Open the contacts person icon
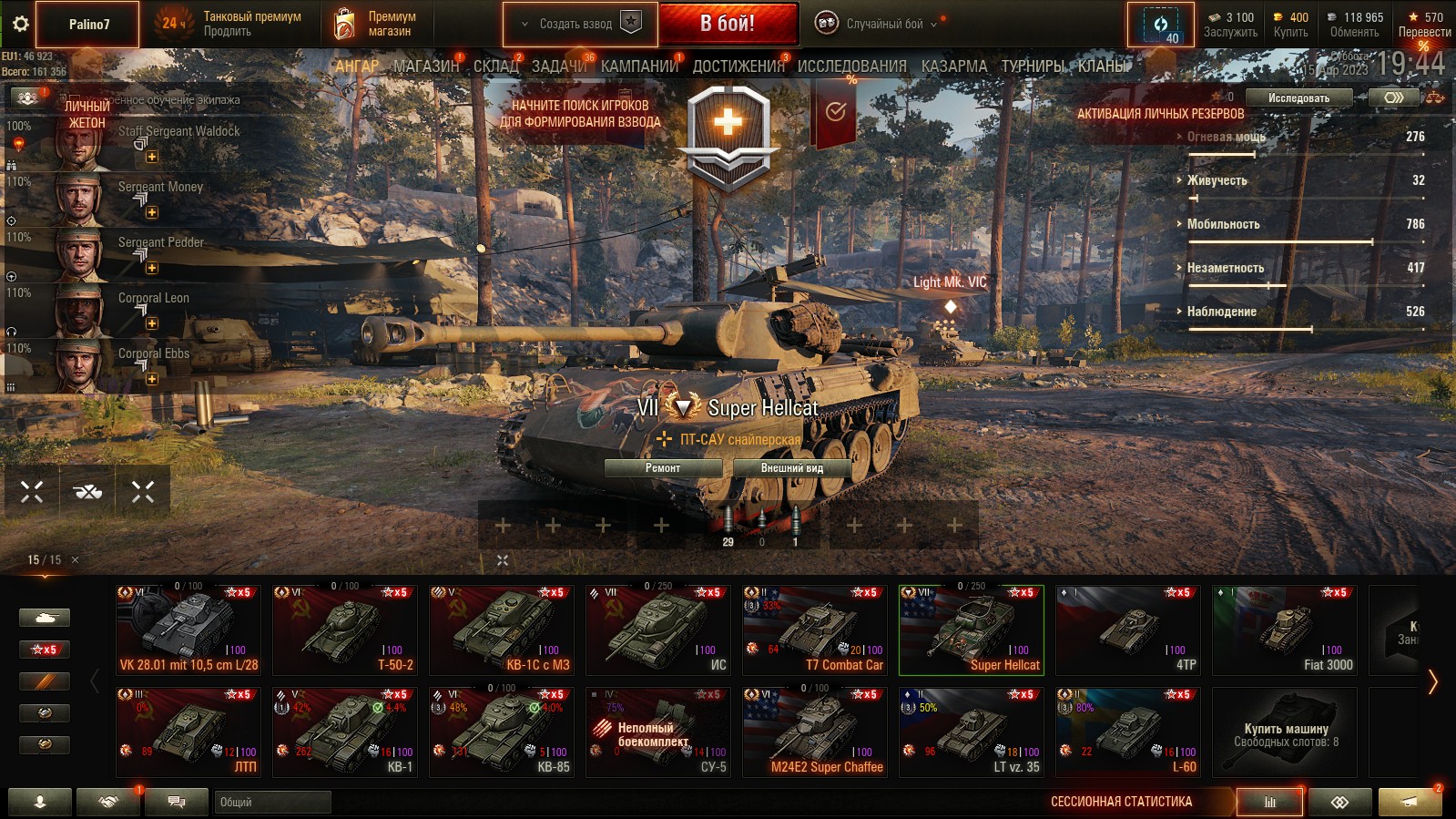 (40, 802)
